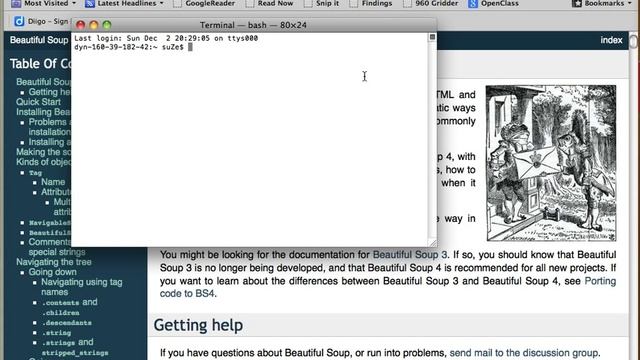The width and height of the screenshot is (640, 360).
Task: Click the Bookmarks star icon
Action: click(577, 4)
